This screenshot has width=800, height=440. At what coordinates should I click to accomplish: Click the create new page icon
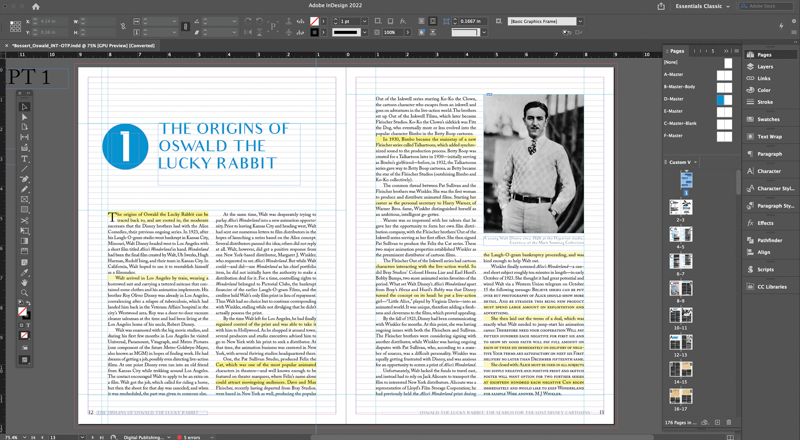(717, 423)
